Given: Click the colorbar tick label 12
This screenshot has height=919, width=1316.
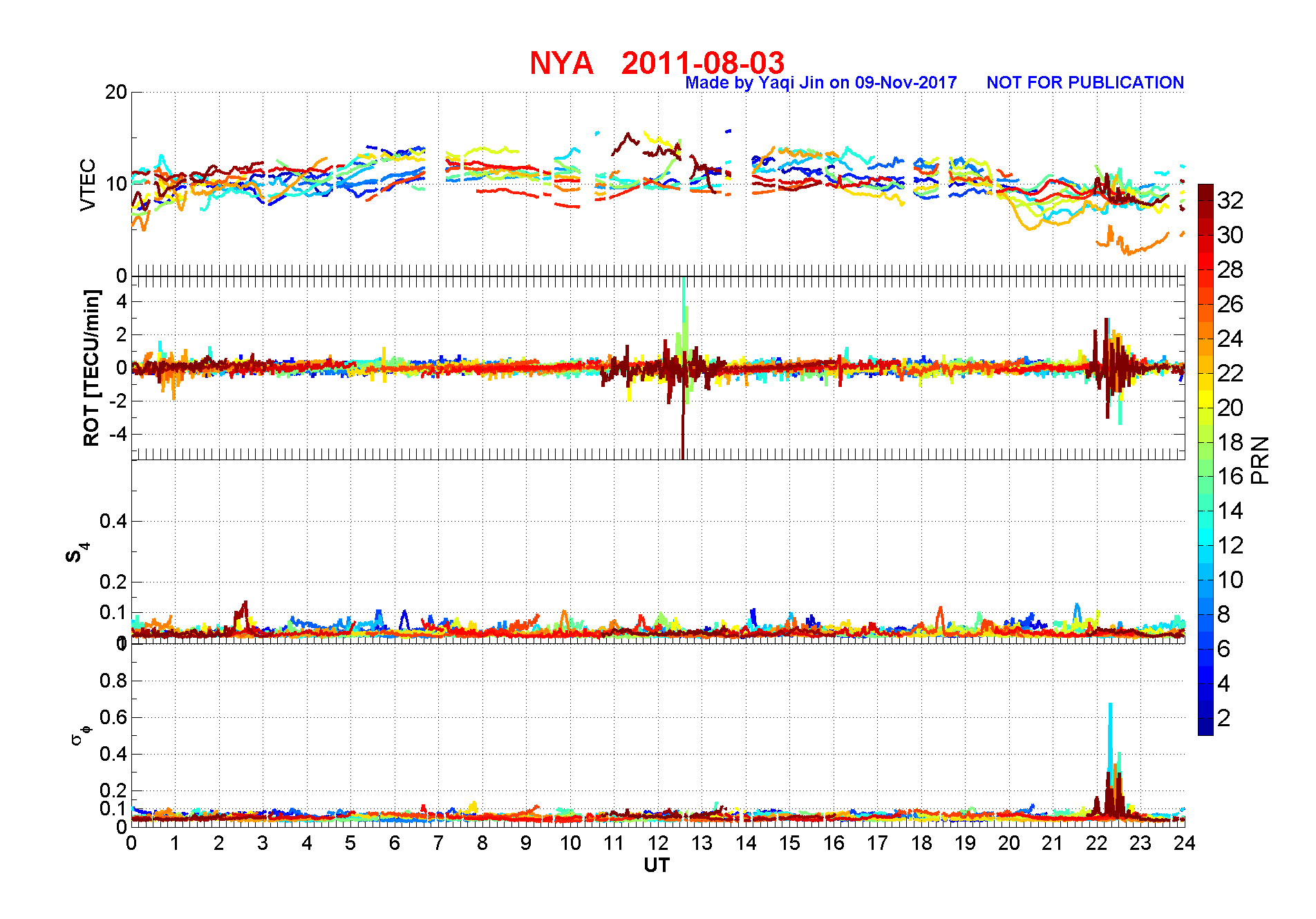Looking at the screenshot, I should pos(1230,545).
